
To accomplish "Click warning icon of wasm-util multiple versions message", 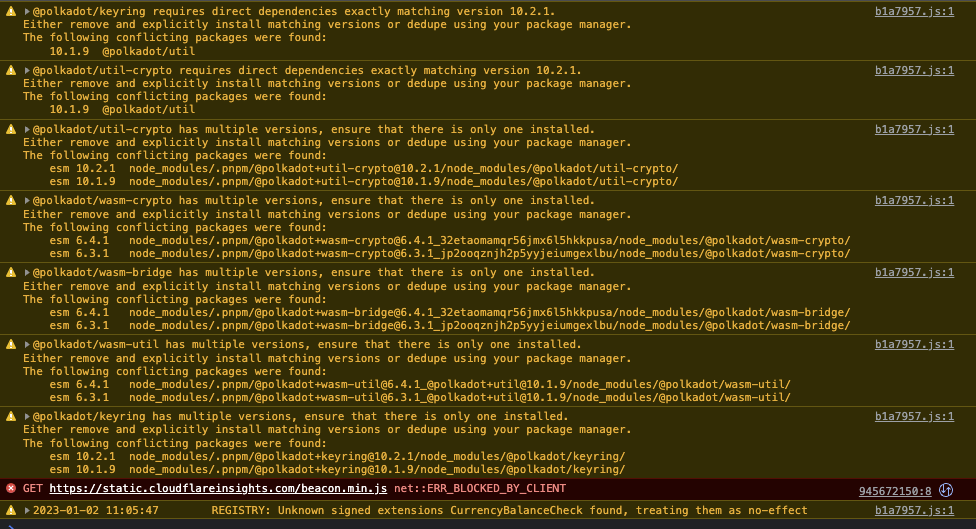I will point(11,344).
